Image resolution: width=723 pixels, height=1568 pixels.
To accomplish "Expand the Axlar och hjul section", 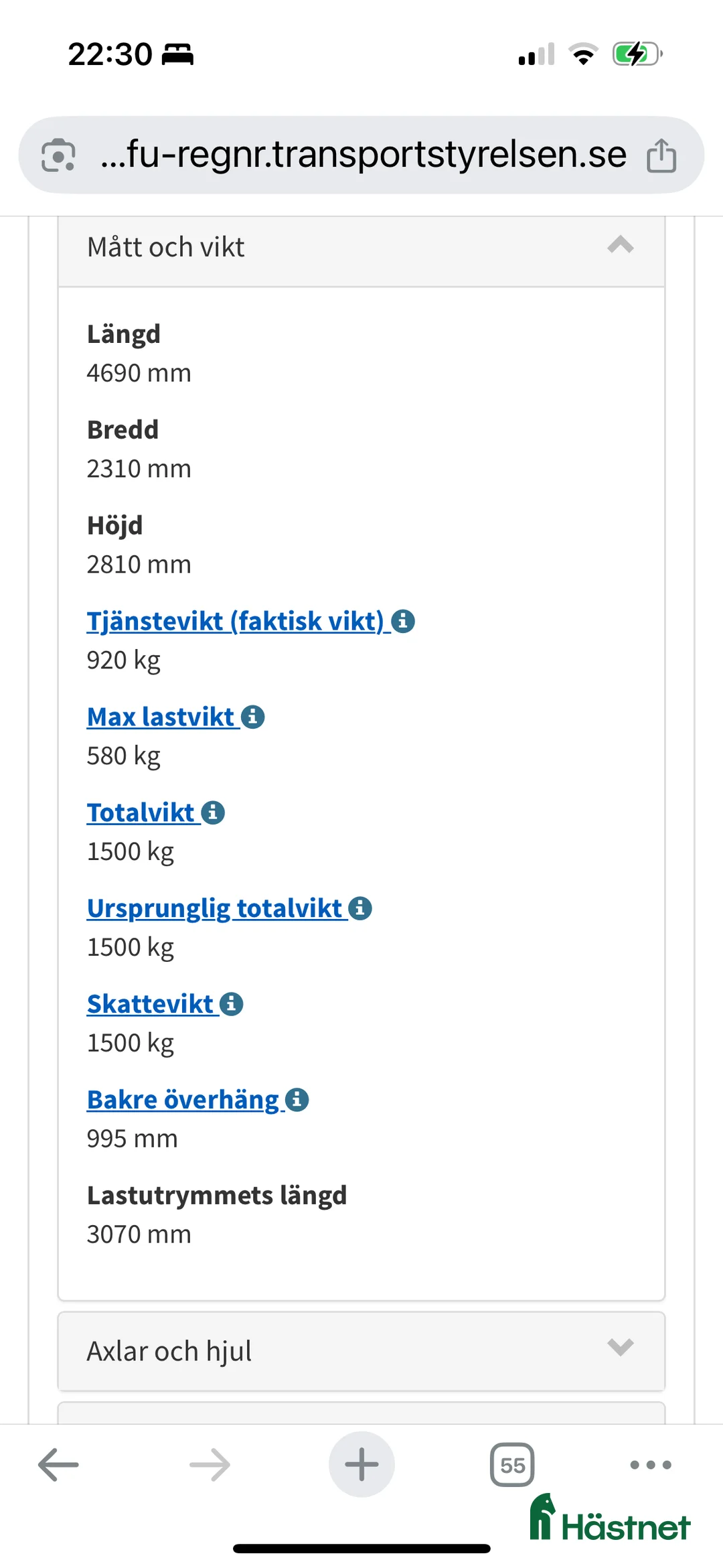I will tap(621, 1351).
